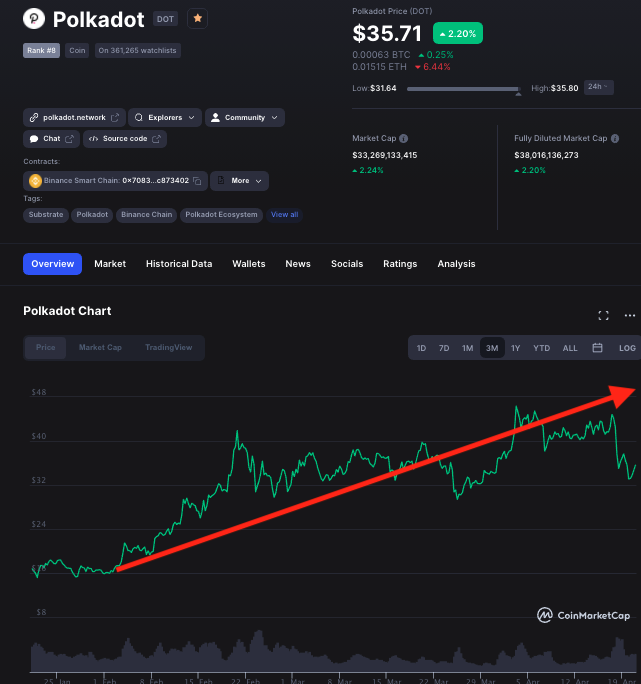Click the On 361,265 watchlists badge

137,51
